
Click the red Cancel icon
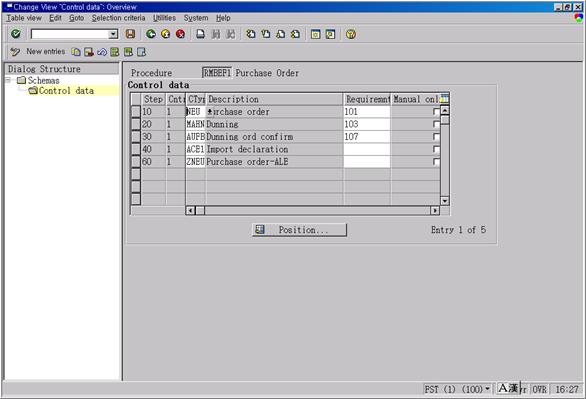181,34
